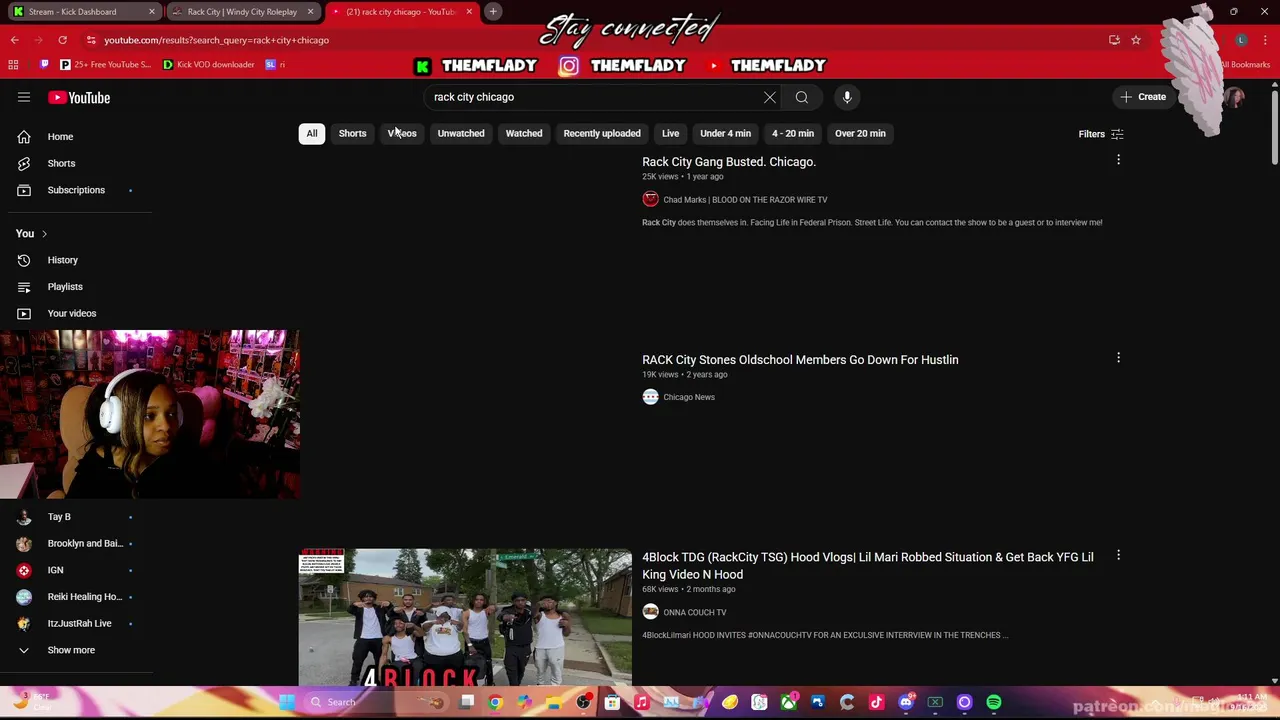This screenshot has height=720, width=1280.
Task: Reload the page with refresh icon
Action: 62,40
